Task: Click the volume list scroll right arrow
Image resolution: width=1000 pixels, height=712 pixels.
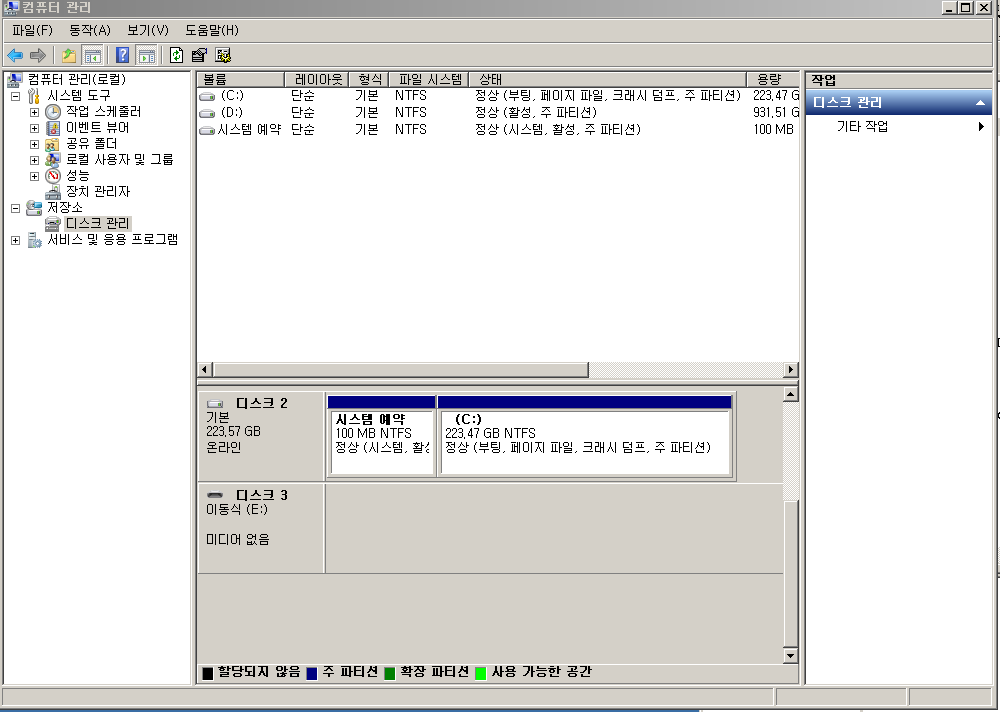Action: click(x=791, y=369)
